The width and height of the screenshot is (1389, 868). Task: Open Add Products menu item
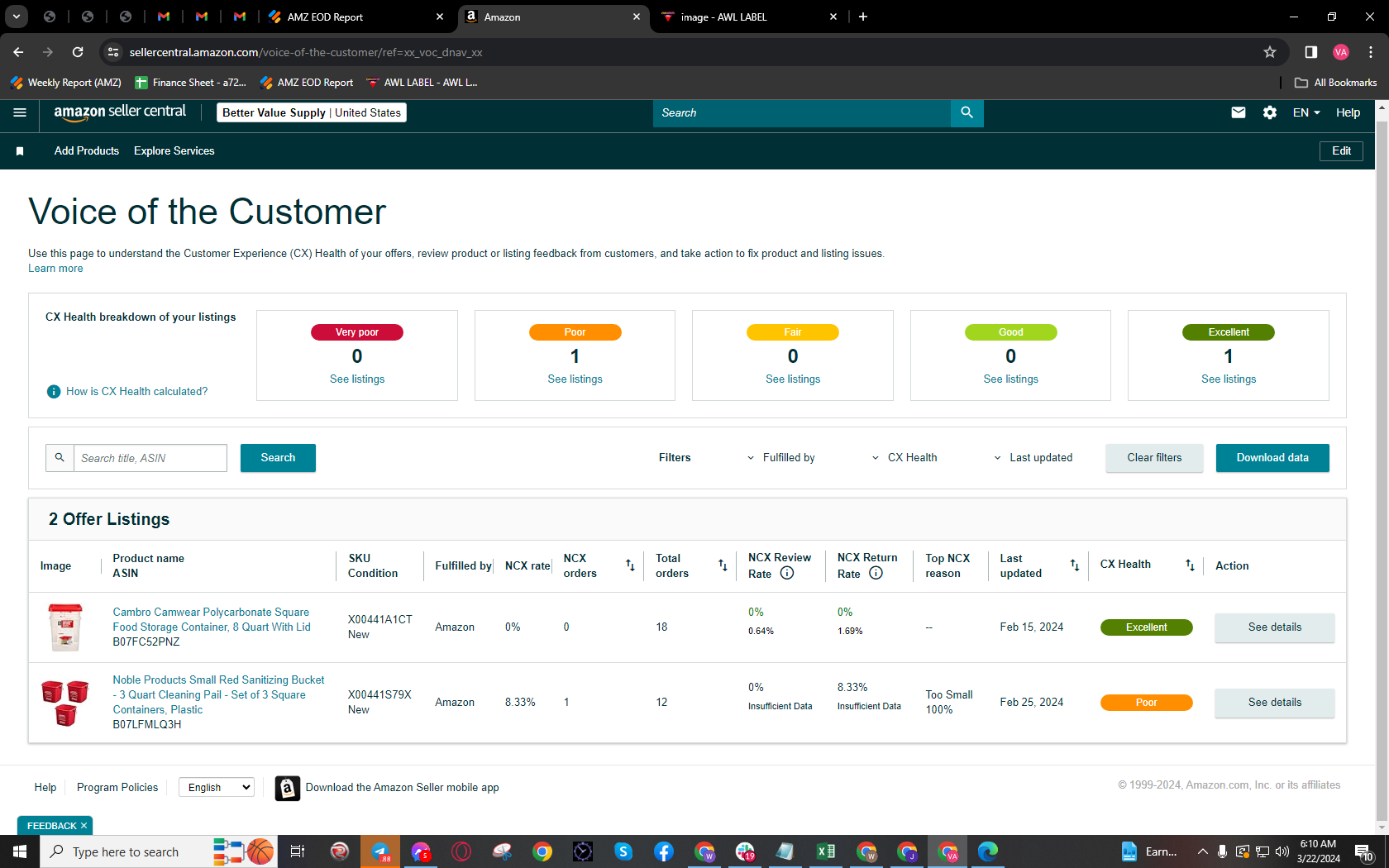(87, 151)
